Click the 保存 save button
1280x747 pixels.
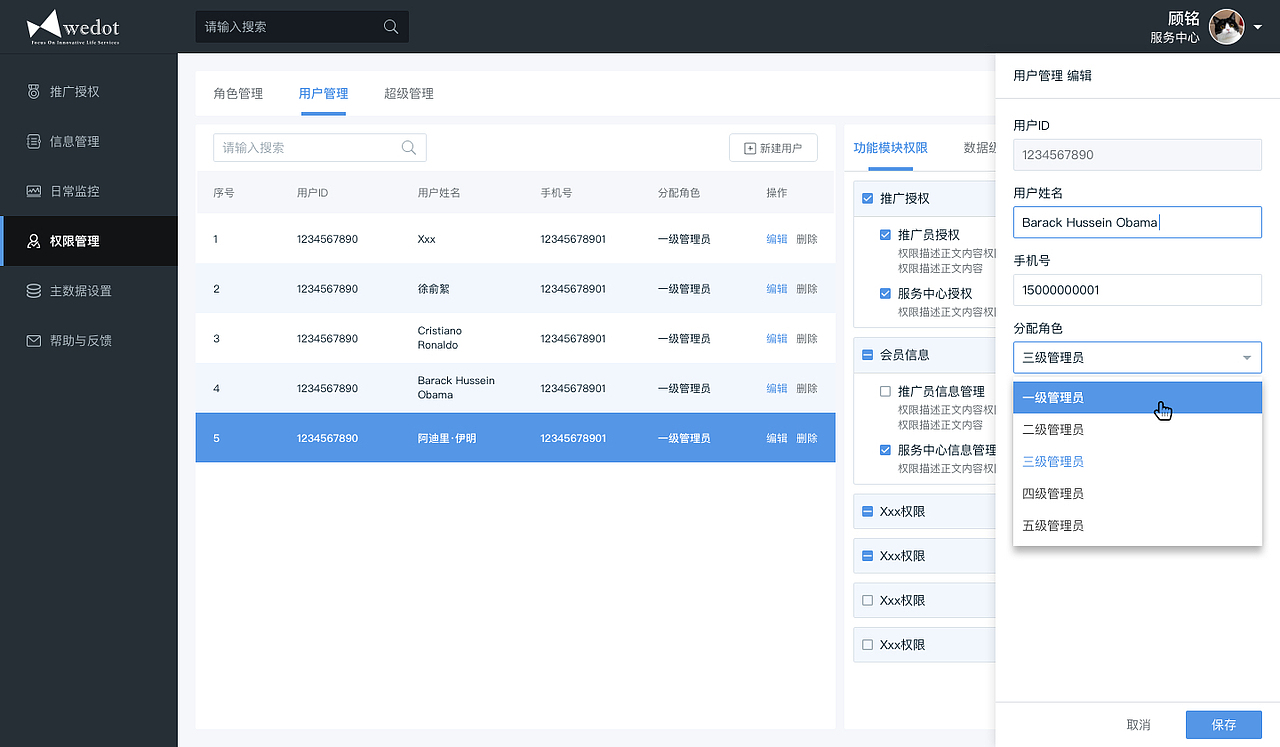pyautogui.click(x=1222, y=724)
